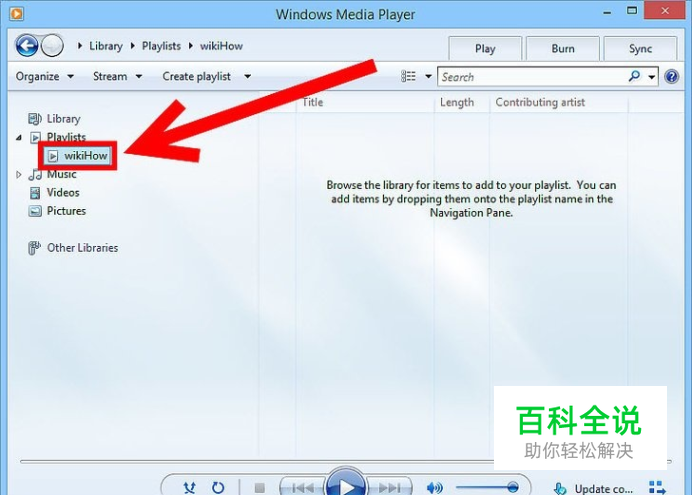Viewport: 692px width, 495px height.
Task: Toggle repeat playback
Action: coord(218,488)
